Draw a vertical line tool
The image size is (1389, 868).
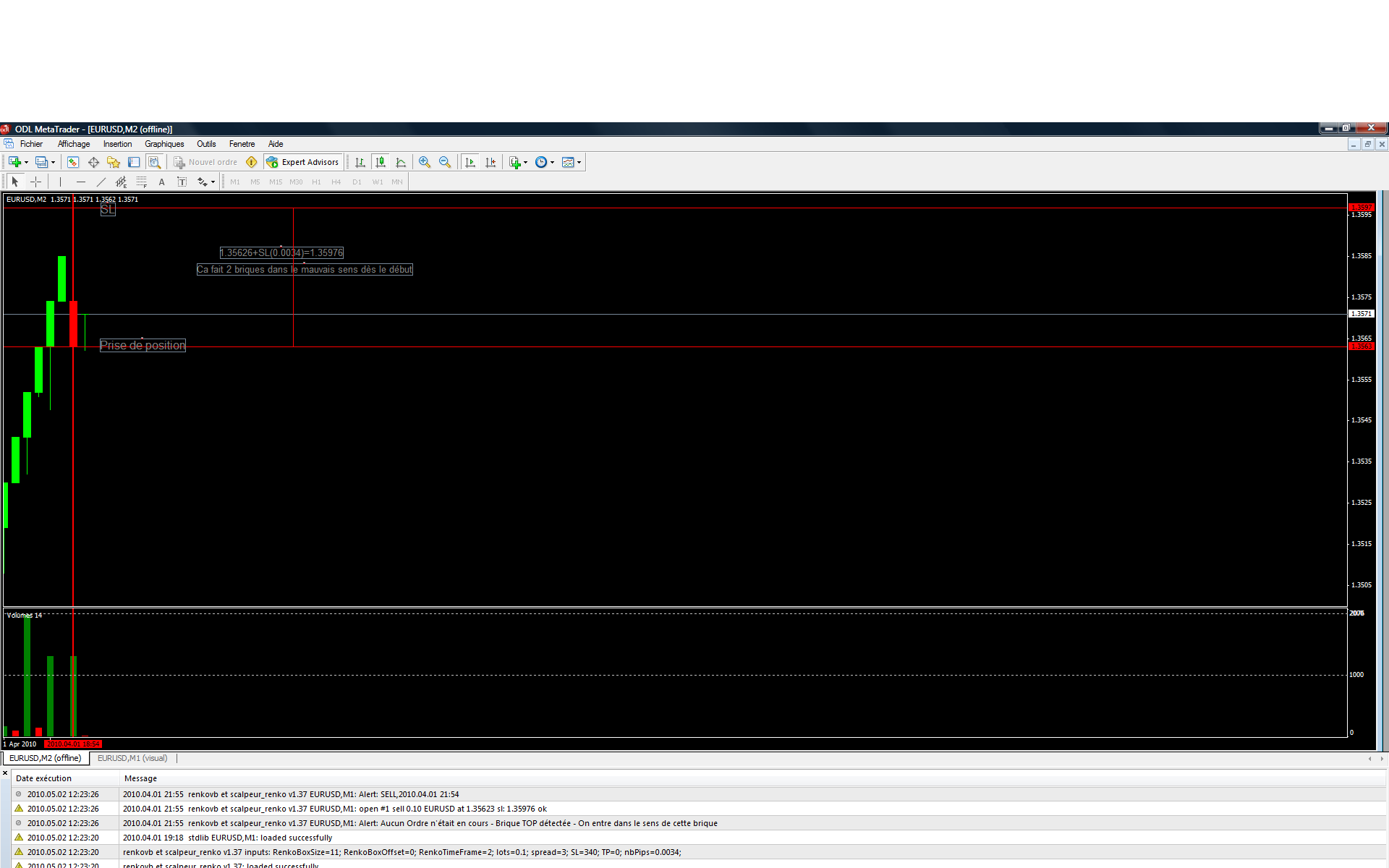coord(61,182)
